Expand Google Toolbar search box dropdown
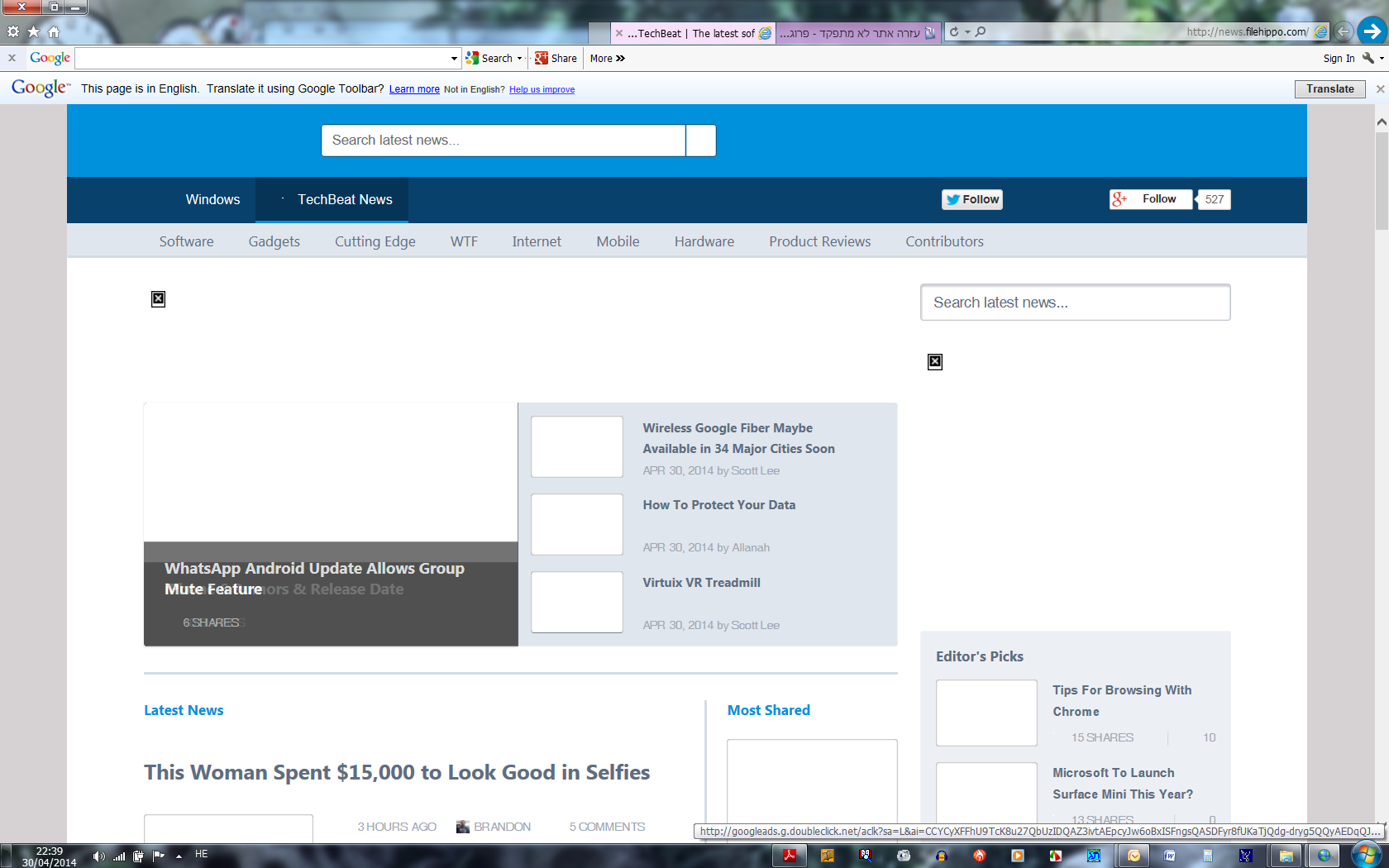 click(454, 59)
